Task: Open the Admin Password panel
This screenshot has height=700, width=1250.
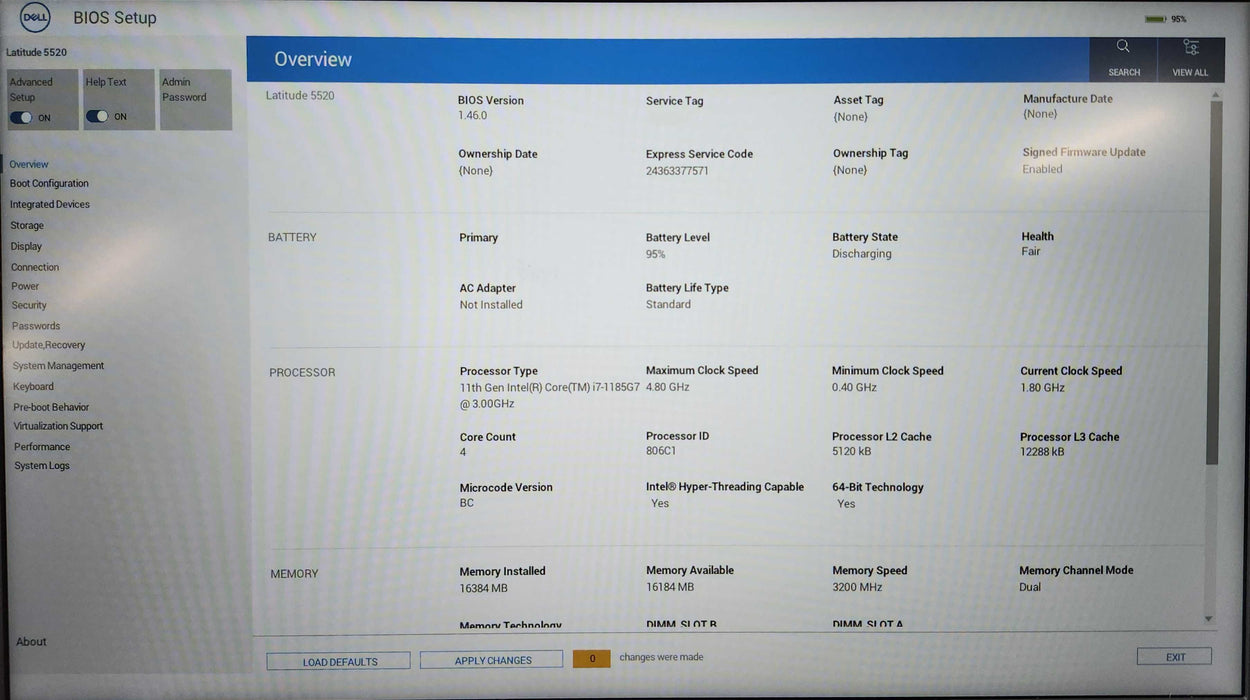Action: [x=195, y=100]
